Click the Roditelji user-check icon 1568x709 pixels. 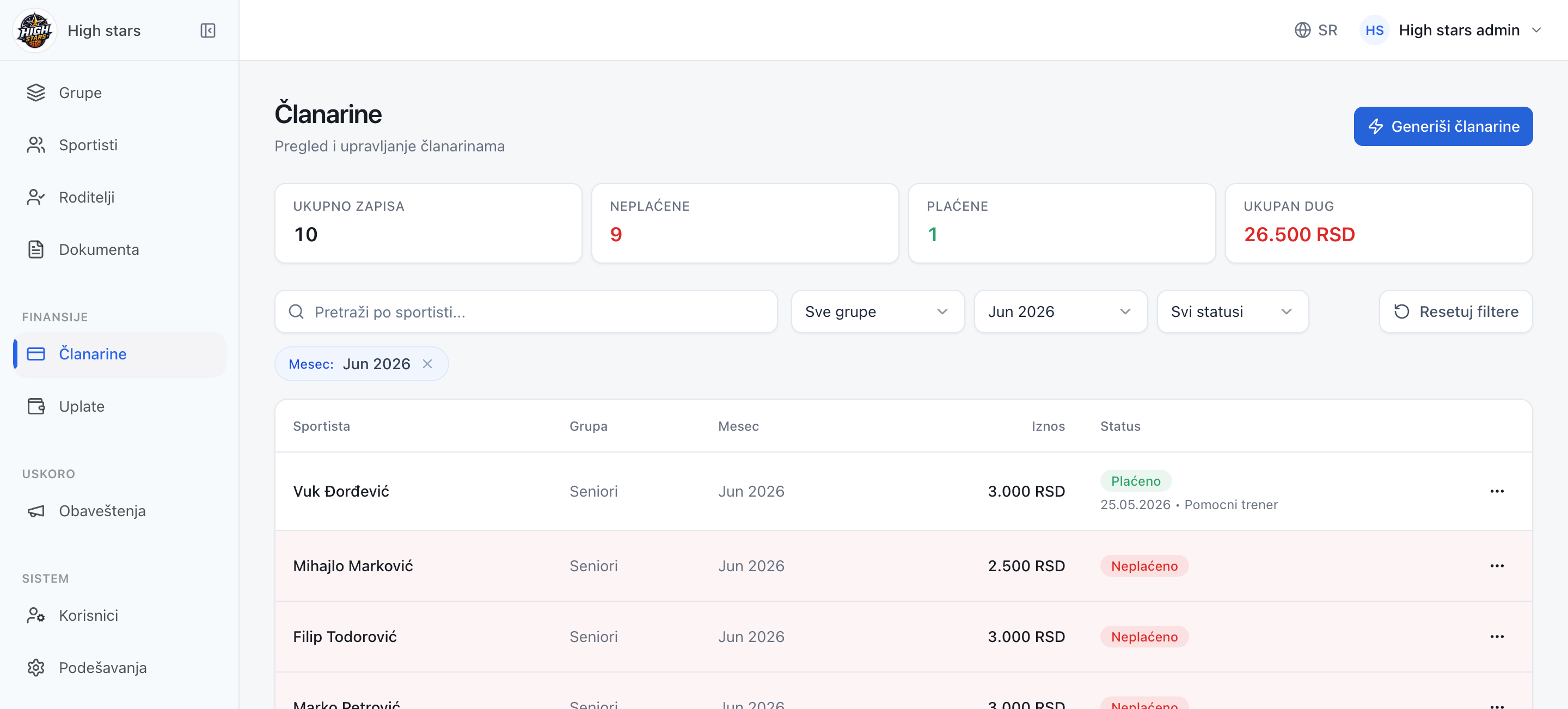tap(36, 197)
